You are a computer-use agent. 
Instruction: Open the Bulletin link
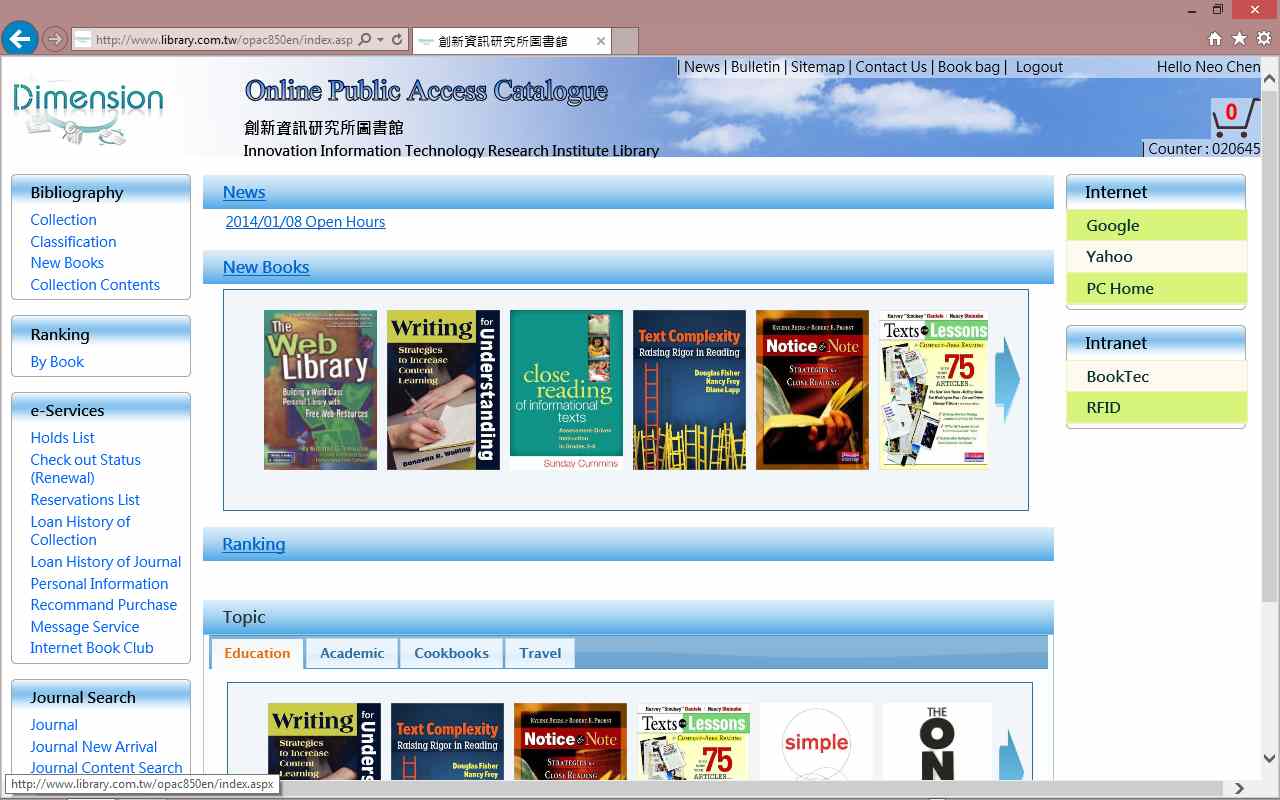pos(755,67)
